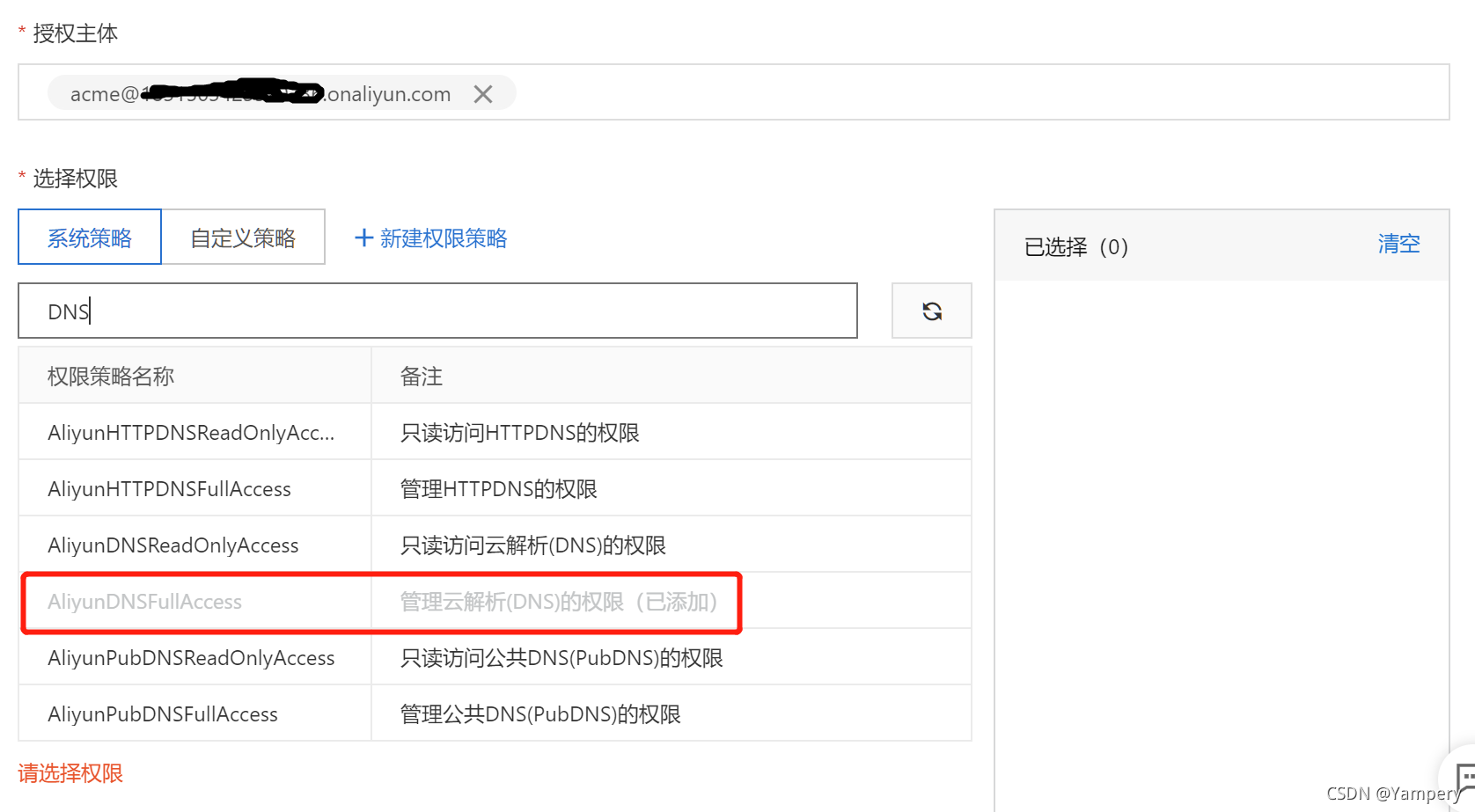Click the 权限策略名称 column header
Image resolution: width=1475 pixels, height=812 pixels.
pos(111,377)
